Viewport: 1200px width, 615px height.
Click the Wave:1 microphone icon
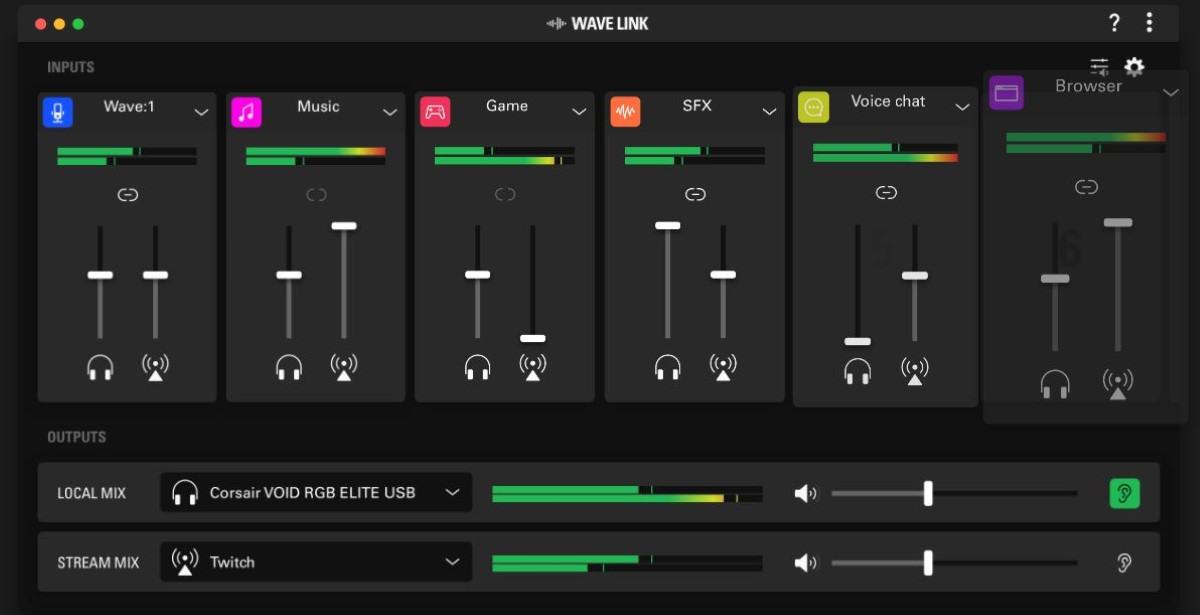58,112
